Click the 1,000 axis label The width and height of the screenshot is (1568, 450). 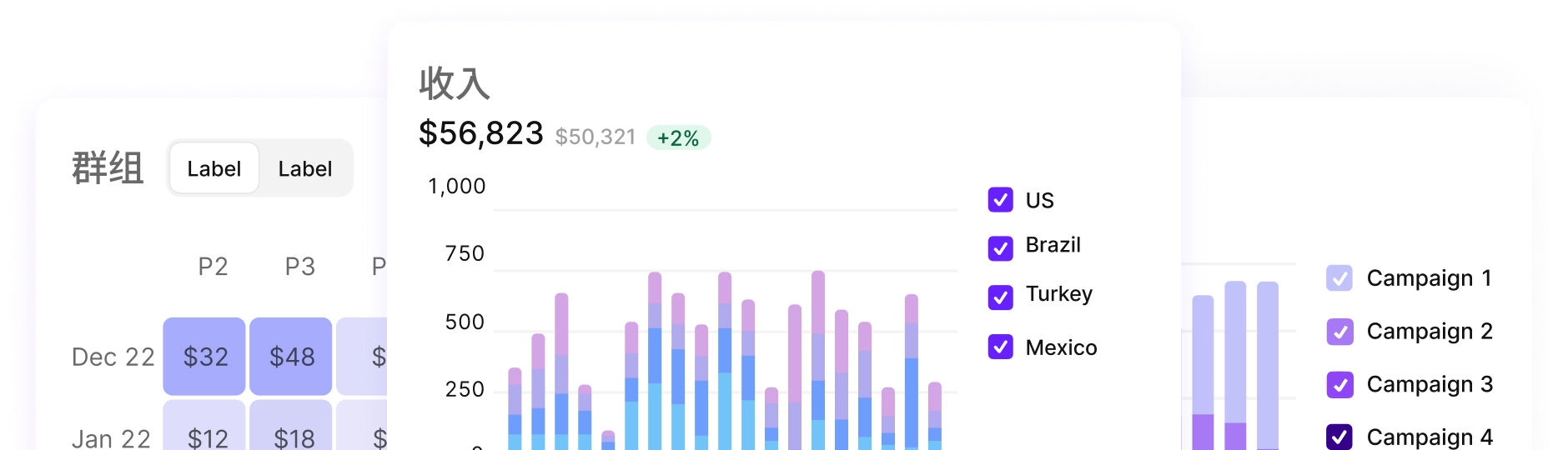(x=457, y=187)
